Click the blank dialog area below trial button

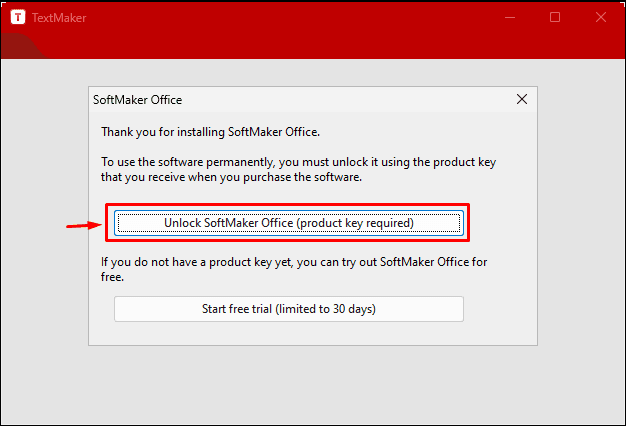313,333
